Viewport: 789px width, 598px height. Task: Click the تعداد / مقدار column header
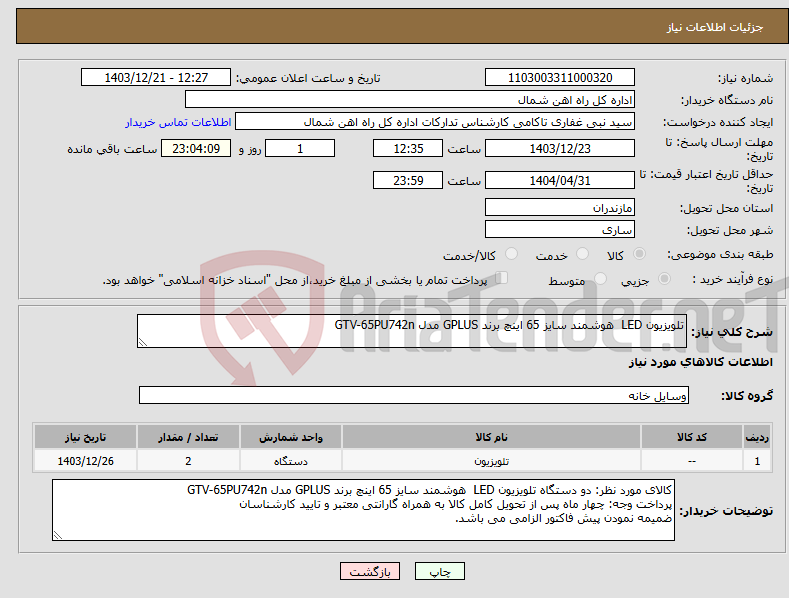click(188, 437)
